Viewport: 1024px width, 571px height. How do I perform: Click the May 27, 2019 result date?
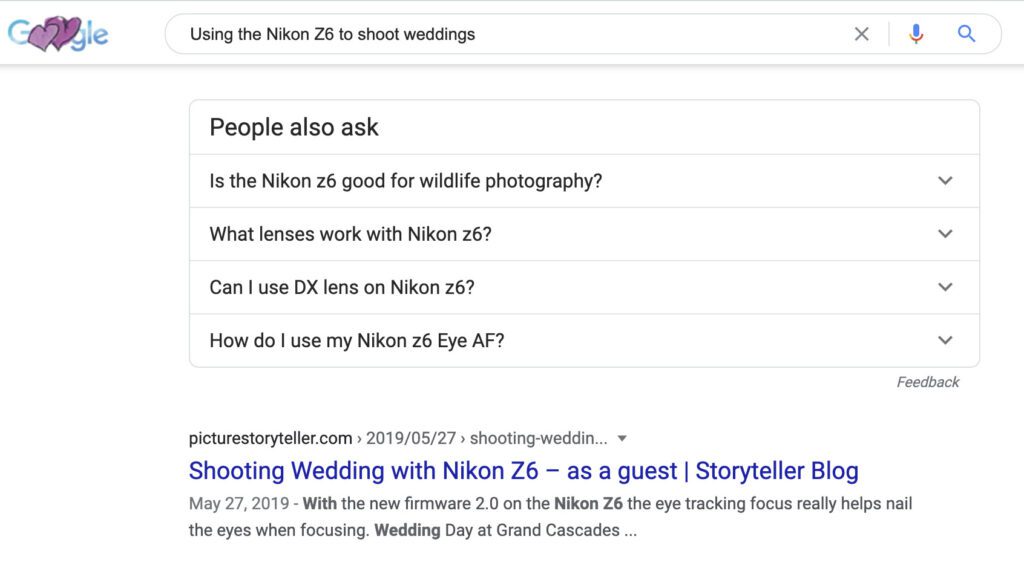(238, 504)
